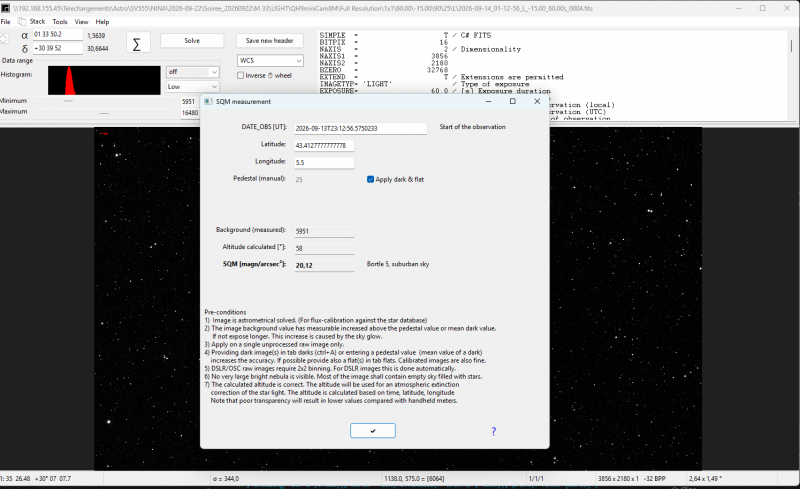Viewport: 800px width, 489px height.
Task: Minimize the SQM measurement dialog
Action: coord(488,102)
